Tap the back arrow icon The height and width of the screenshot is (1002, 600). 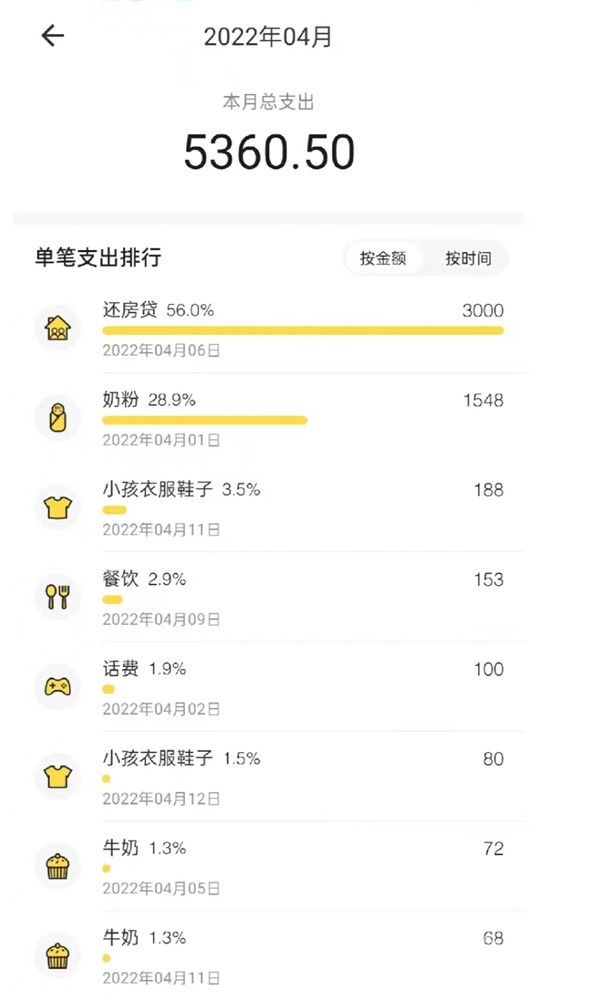(52, 36)
